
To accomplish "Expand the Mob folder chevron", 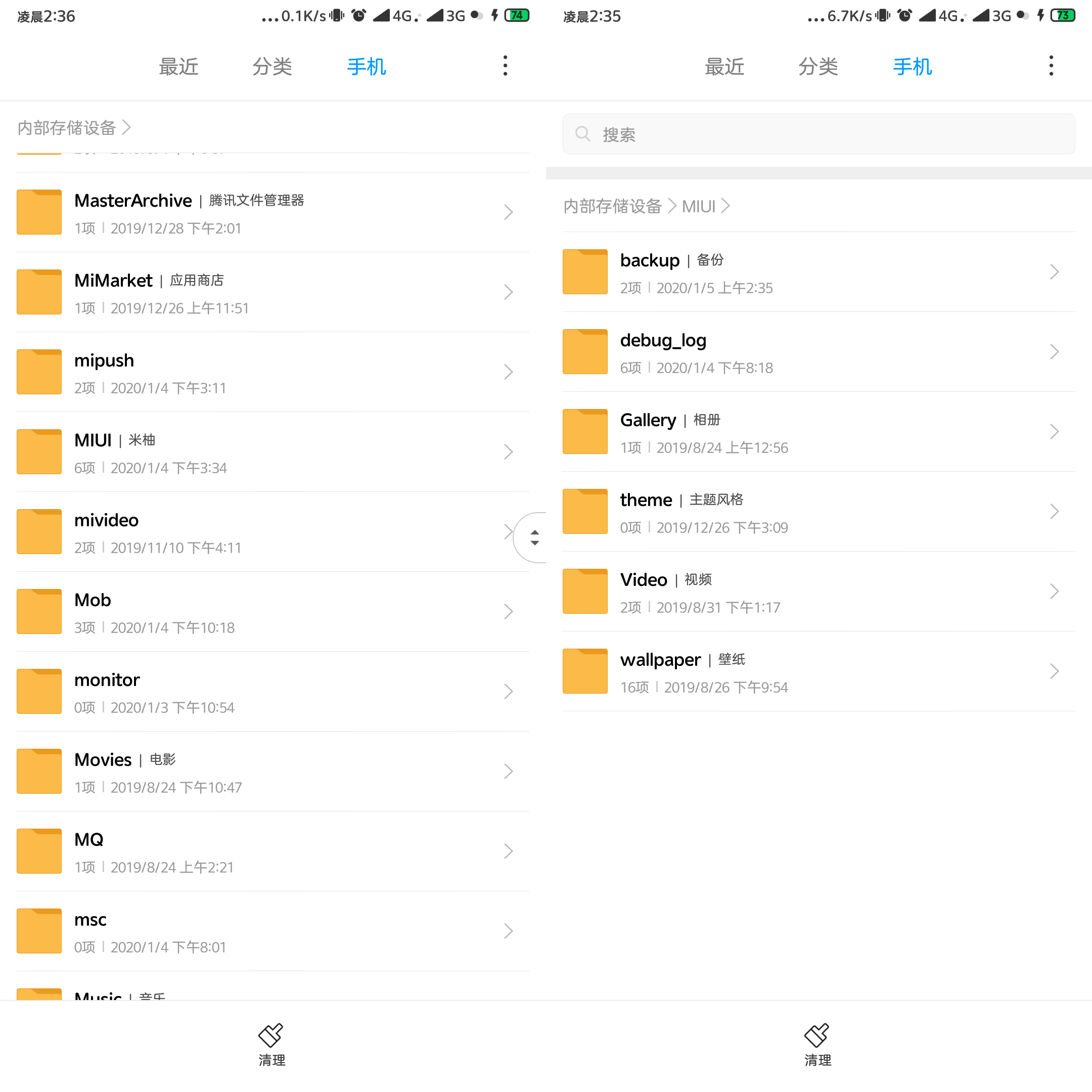I will (x=508, y=612).
